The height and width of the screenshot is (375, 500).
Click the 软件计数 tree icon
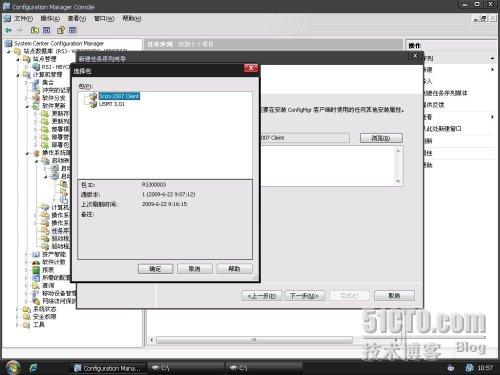36,262
